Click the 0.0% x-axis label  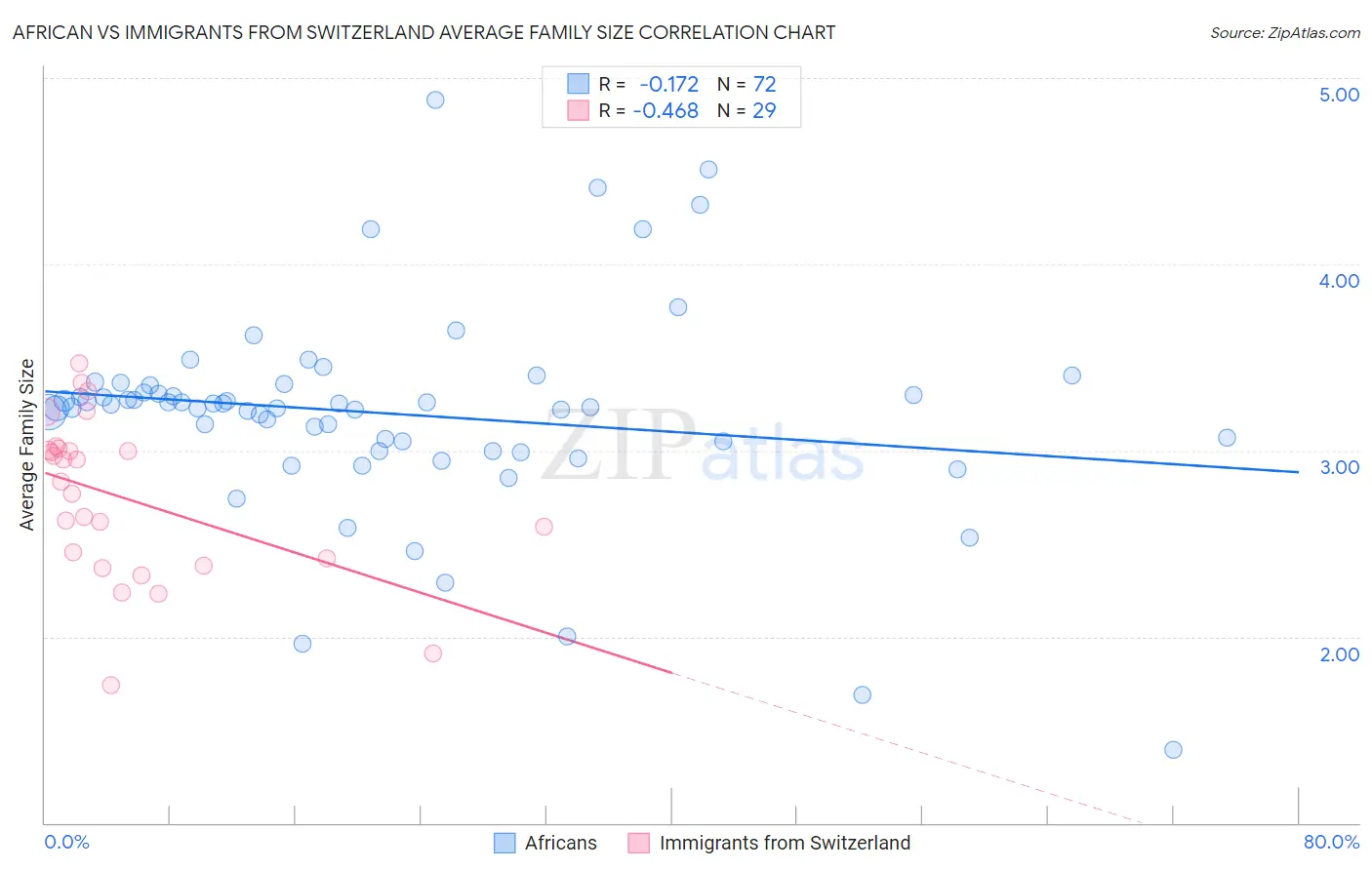click(x=67, y=842)
